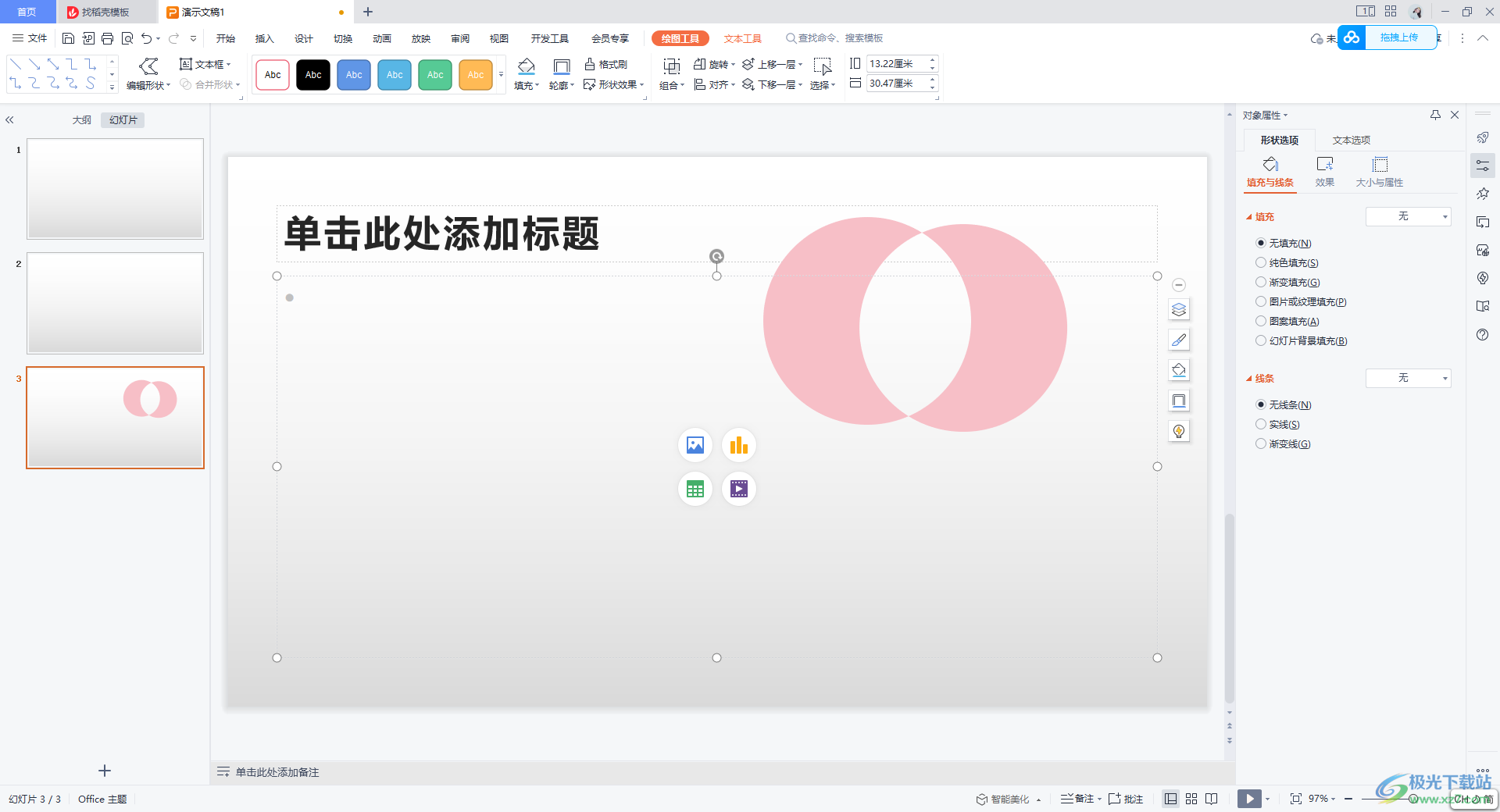
Task: Open Size & Properties section icon
Action: point(1380,172)
